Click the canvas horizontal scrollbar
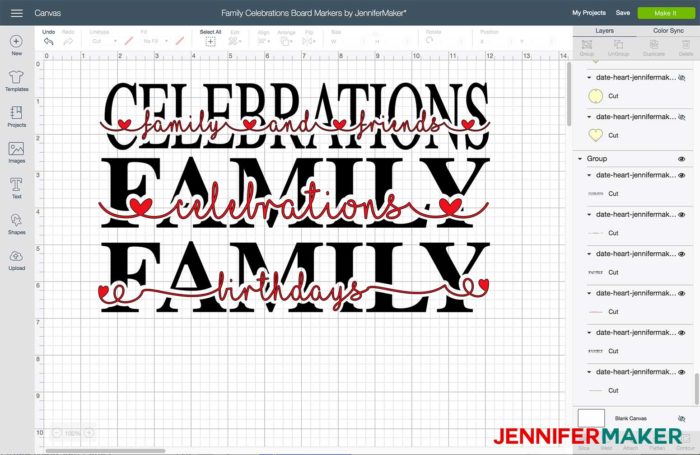Viewport: 700px width, 455px height. 105,451
